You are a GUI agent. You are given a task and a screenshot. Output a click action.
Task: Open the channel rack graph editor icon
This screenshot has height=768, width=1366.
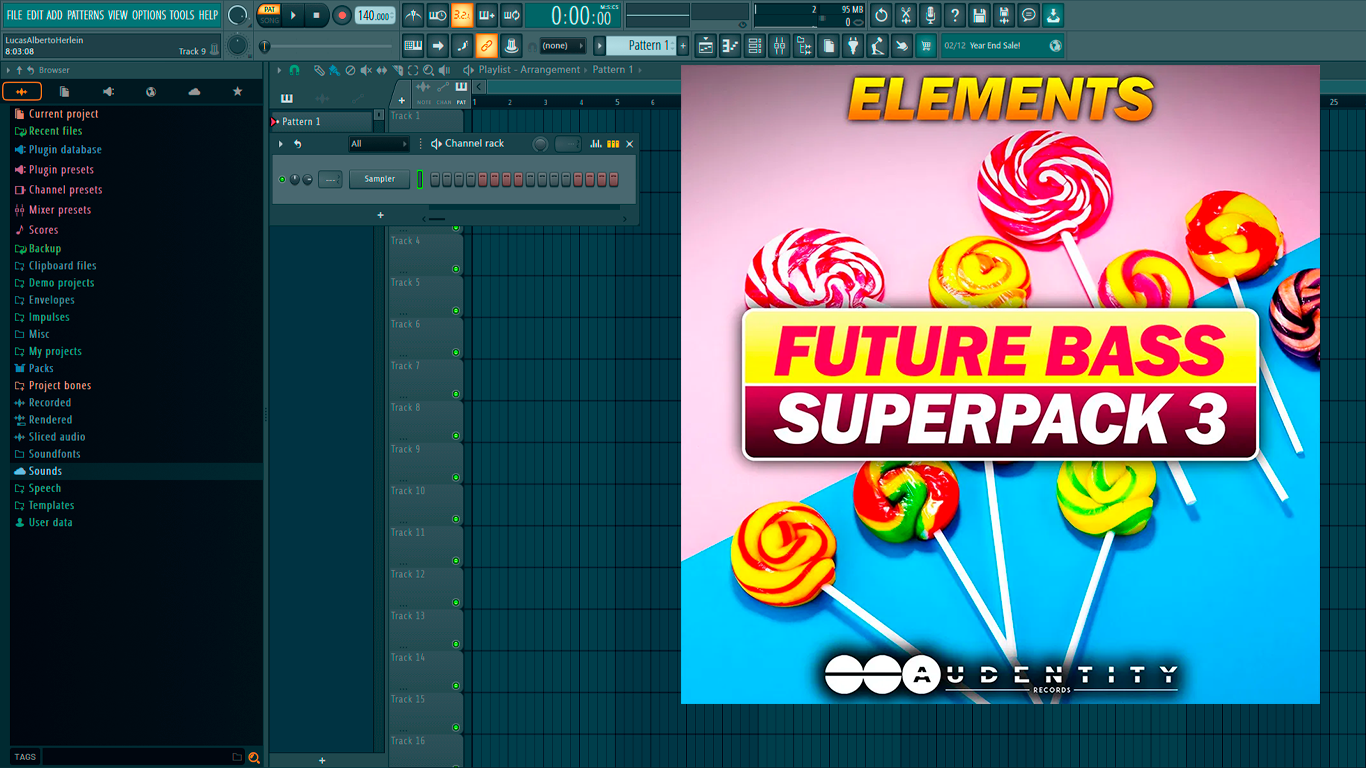tap(596, 144)
